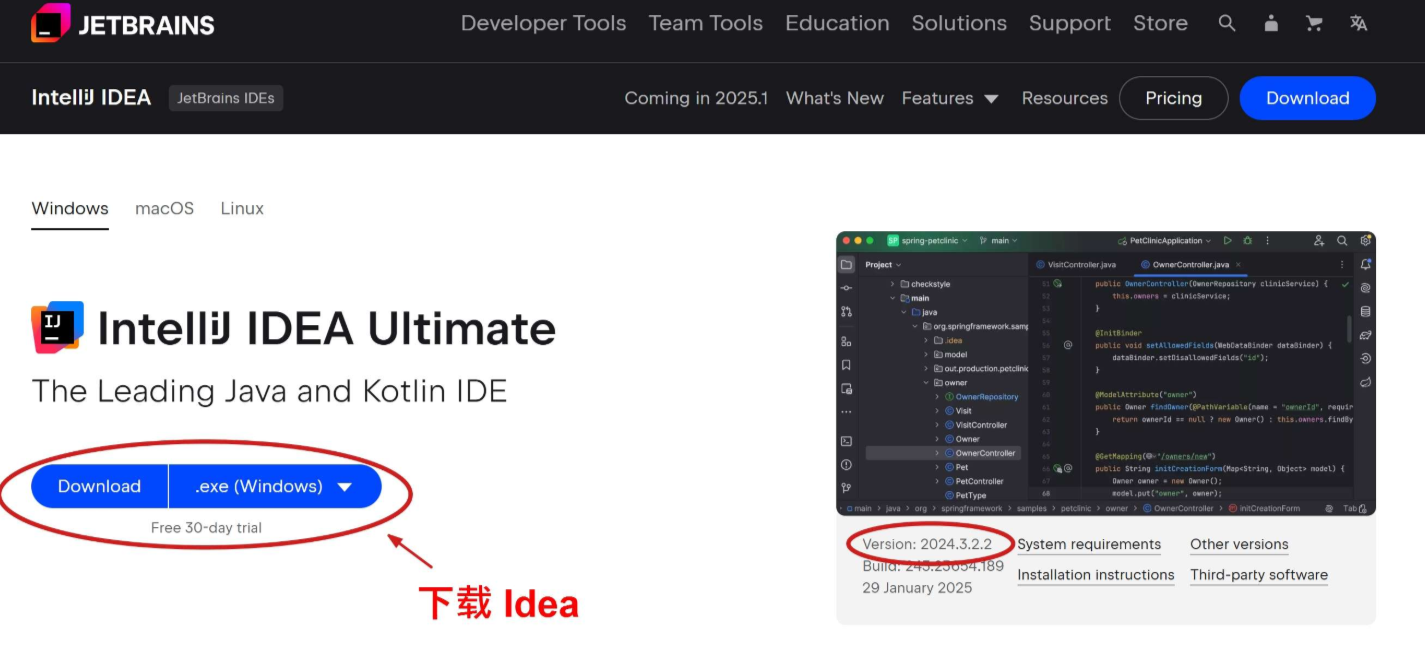Screen dimensions: 1425x672
Task: Collapse the owner package chevron
Action: (926, 383)
